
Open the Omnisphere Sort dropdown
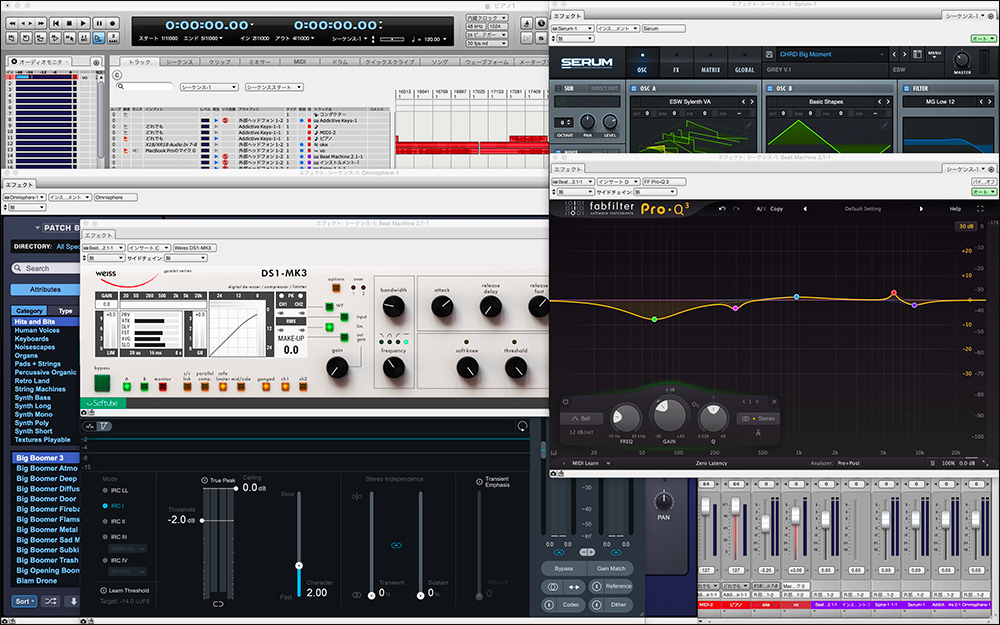(x=24, y=601)
